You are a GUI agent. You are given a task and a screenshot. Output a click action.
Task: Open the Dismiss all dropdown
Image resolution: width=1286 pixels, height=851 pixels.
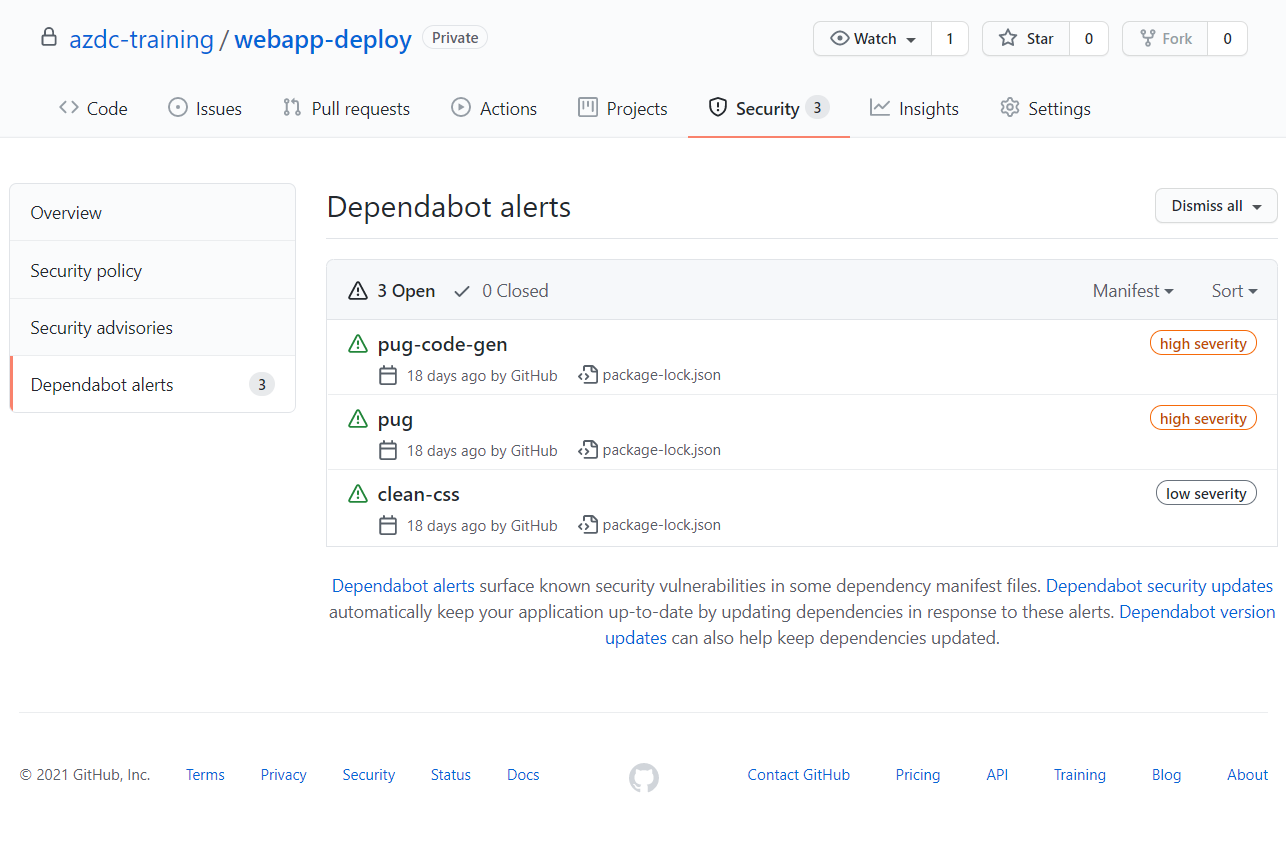1215,205
